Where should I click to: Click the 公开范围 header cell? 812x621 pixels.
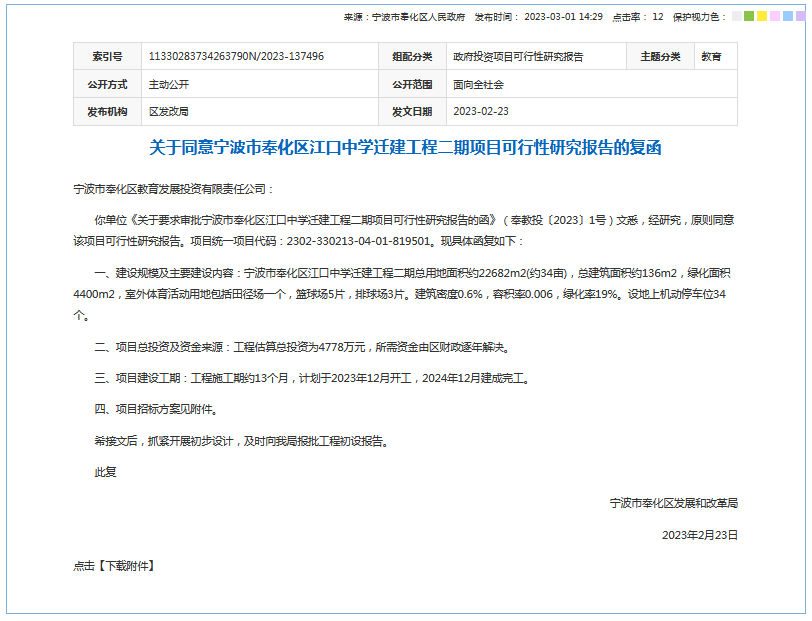[412, 84]
